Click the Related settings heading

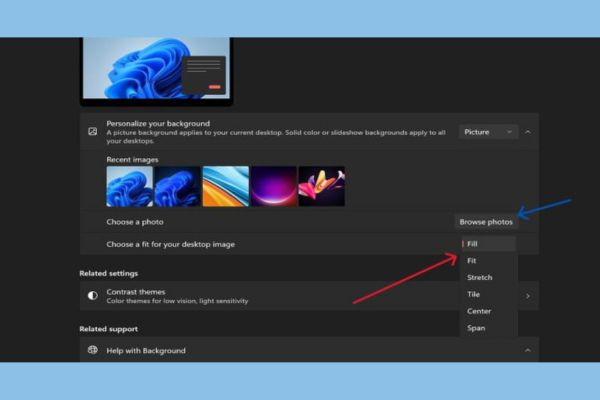pyautogui.click(x=109, y=273)
